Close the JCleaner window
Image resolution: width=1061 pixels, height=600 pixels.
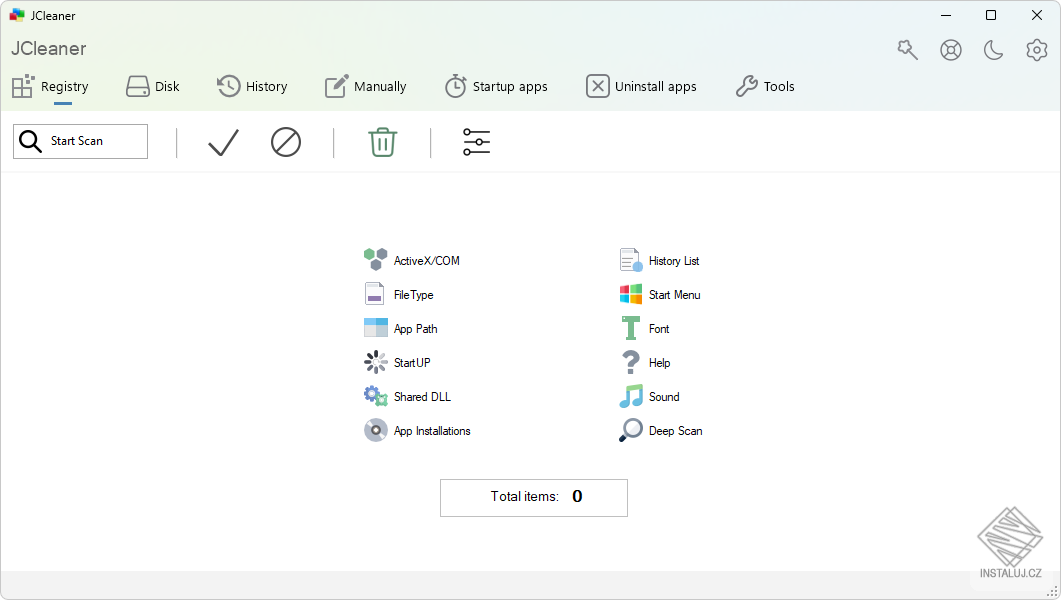1037,15
